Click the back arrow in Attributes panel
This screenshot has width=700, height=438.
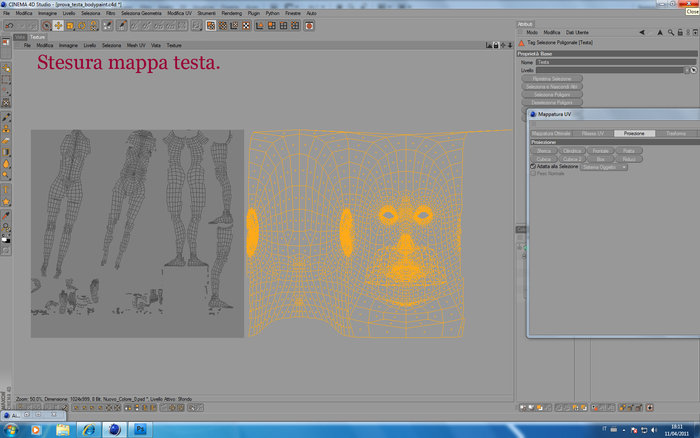pos(642,33)
